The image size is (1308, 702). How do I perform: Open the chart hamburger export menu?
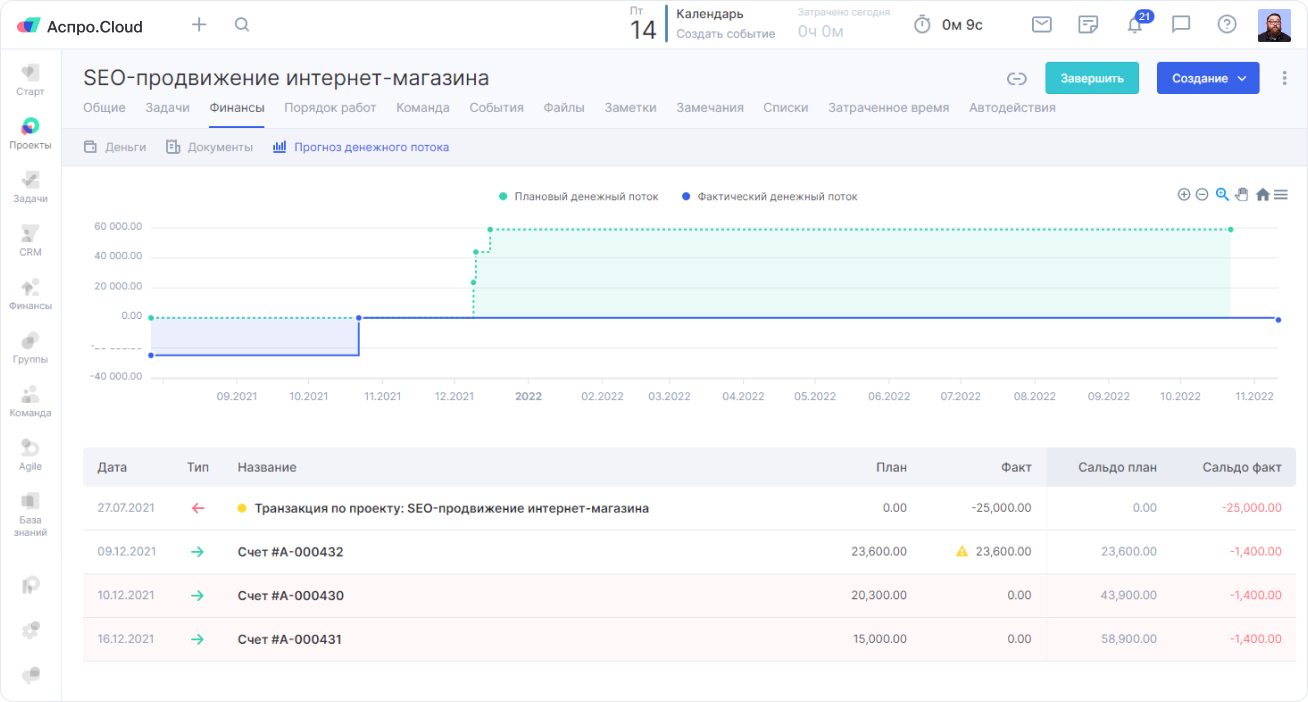coord(1281,195)
